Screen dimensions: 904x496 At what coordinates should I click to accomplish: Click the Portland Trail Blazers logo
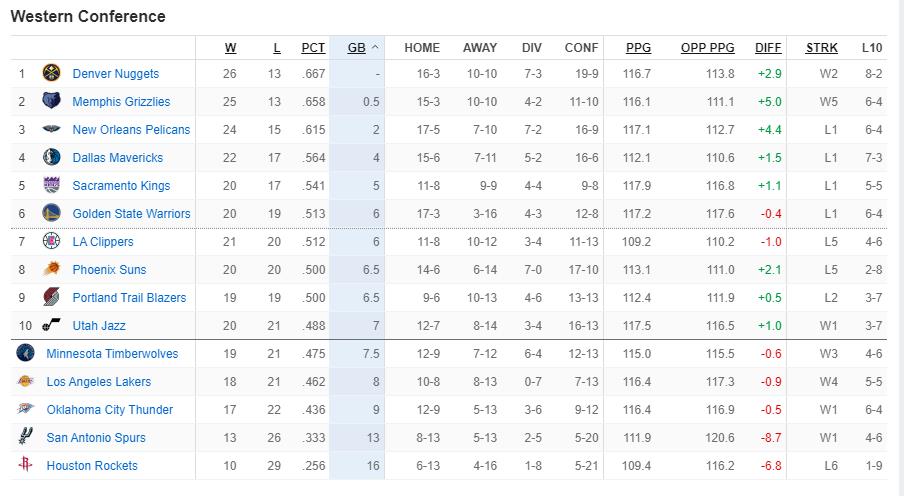51,298
